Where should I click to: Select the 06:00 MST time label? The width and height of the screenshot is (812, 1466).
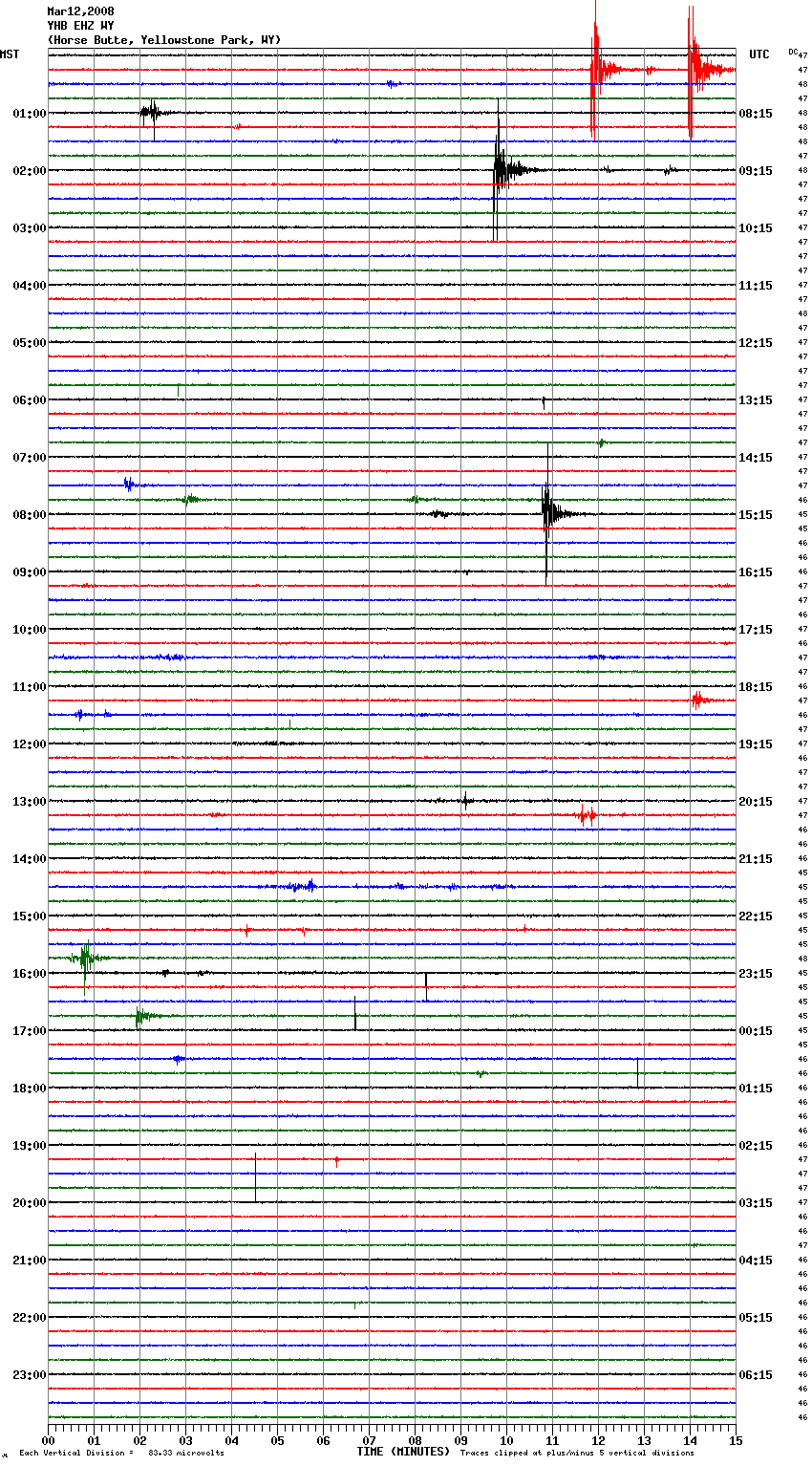30,400
